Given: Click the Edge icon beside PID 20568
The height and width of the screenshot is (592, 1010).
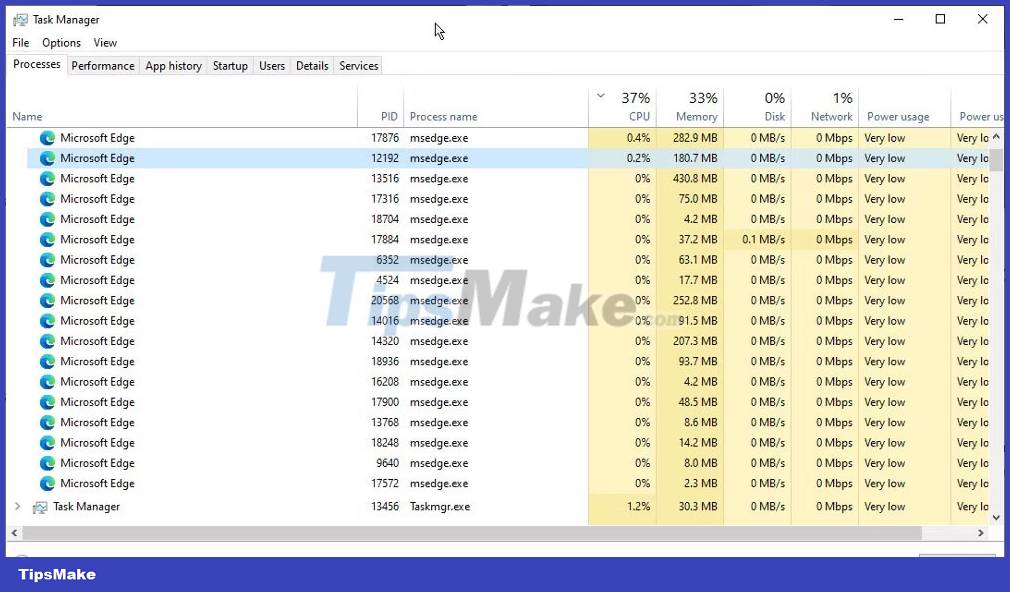Looking at the screenshot, I should 46,300.
